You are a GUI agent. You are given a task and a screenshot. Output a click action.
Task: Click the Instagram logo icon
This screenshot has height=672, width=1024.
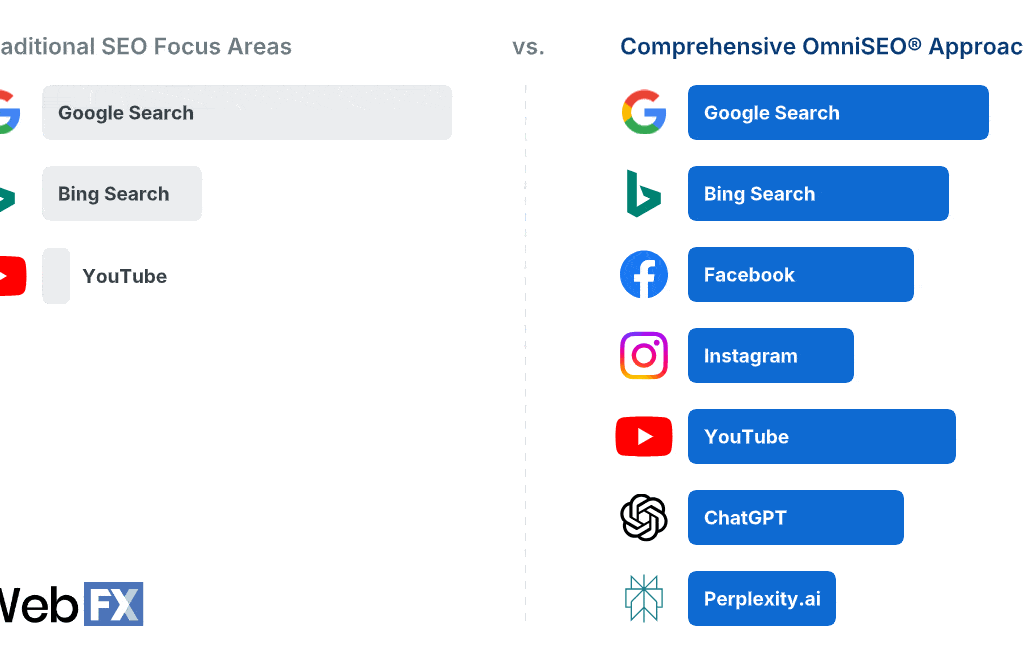644,355
